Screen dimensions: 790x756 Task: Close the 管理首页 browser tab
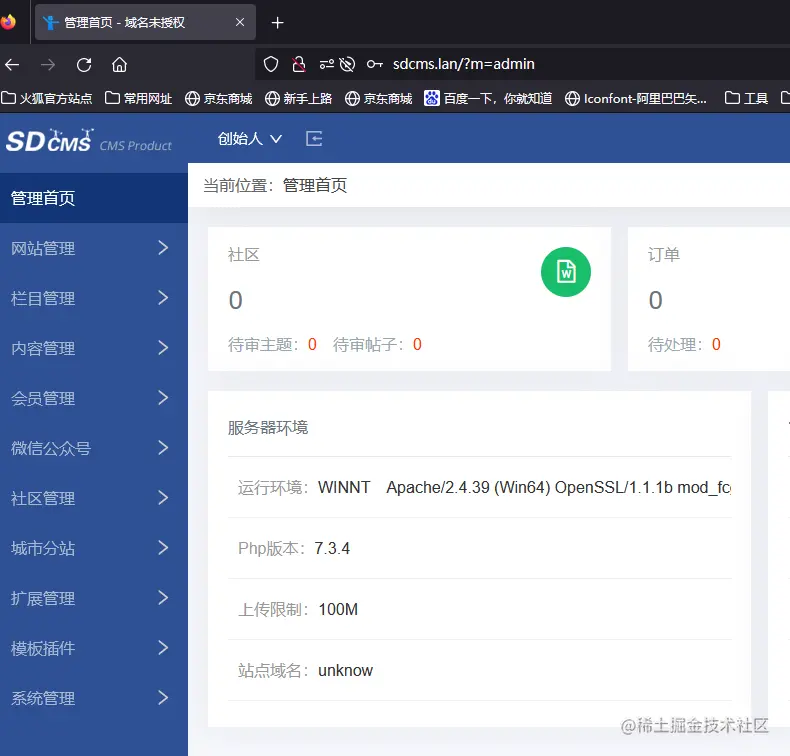coord(240,22)
